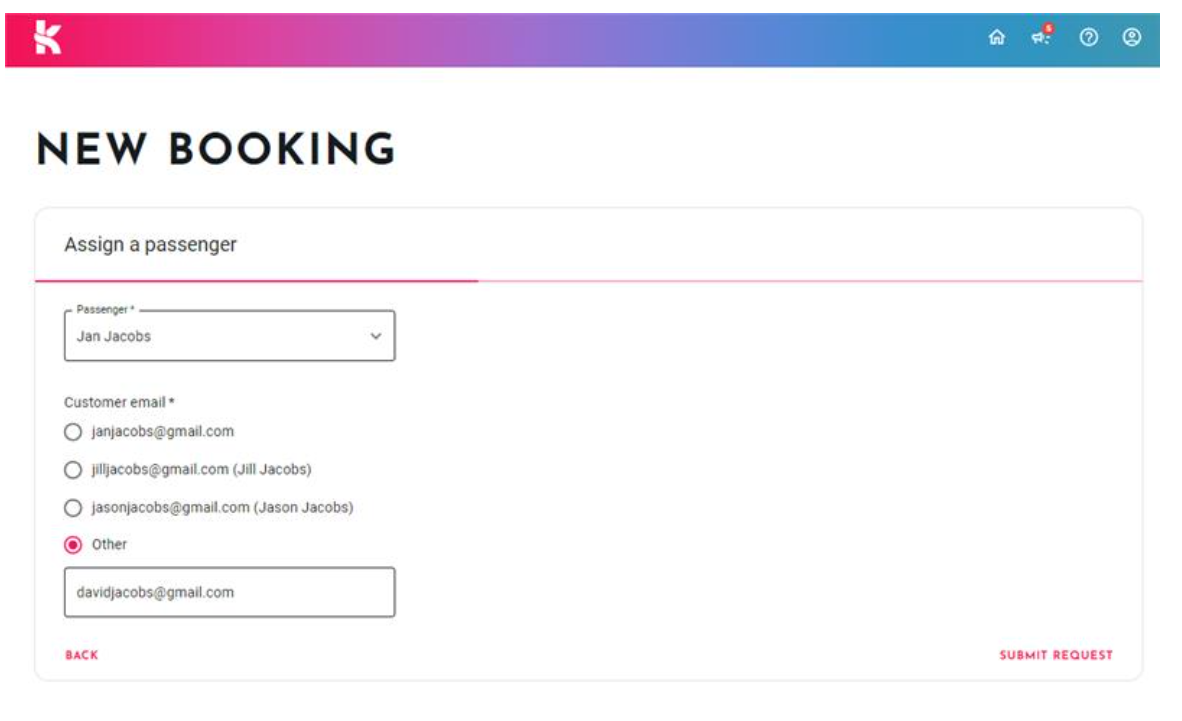Open the Jan Jacobs passenger combo box

tap(229, 336)
